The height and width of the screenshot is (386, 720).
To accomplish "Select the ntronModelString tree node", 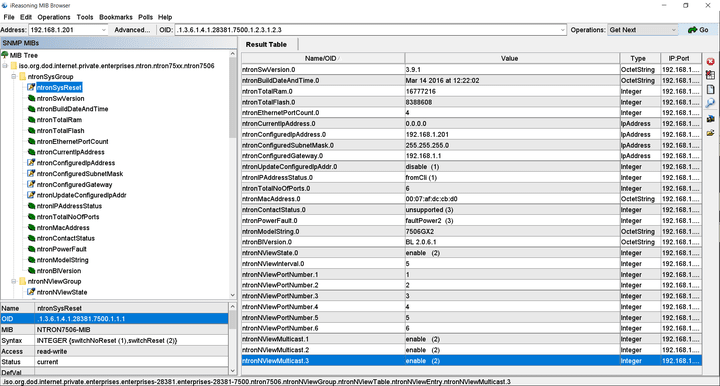I will (62, 259).
